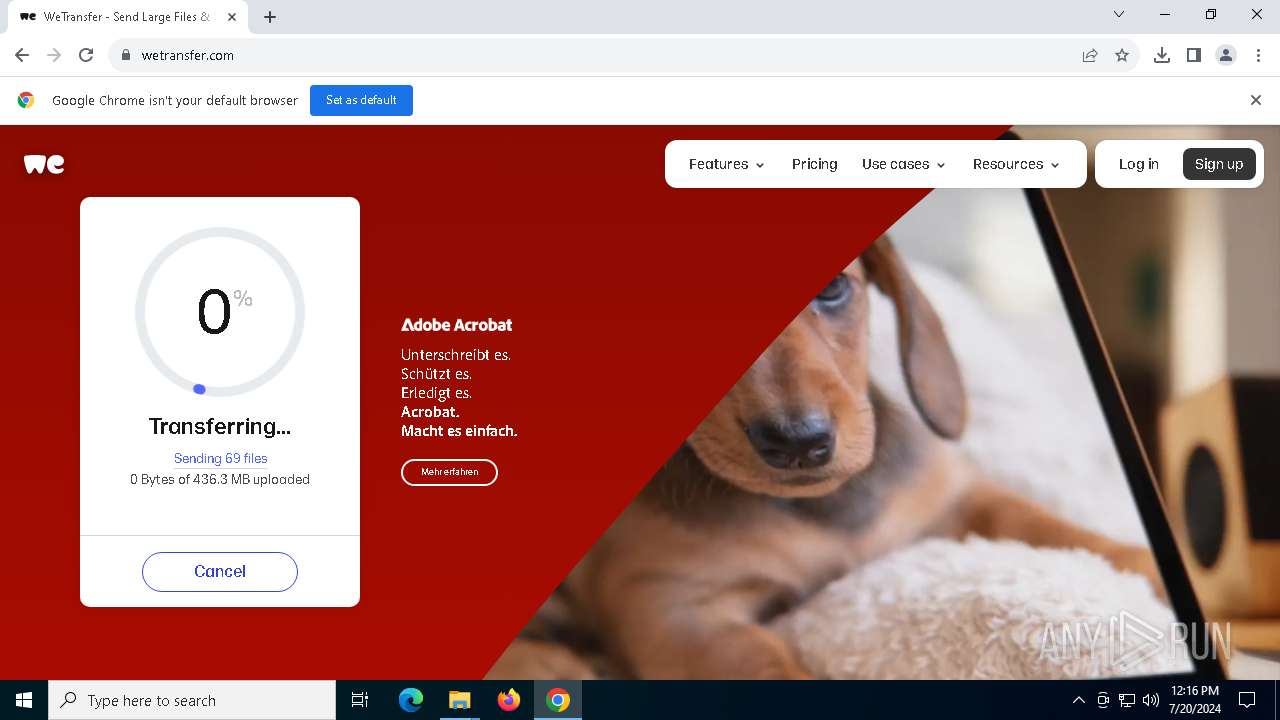Close the WeTransfer tab
Image resolution: width=1280 pixels, height=720 pixels.
point(232,17)
